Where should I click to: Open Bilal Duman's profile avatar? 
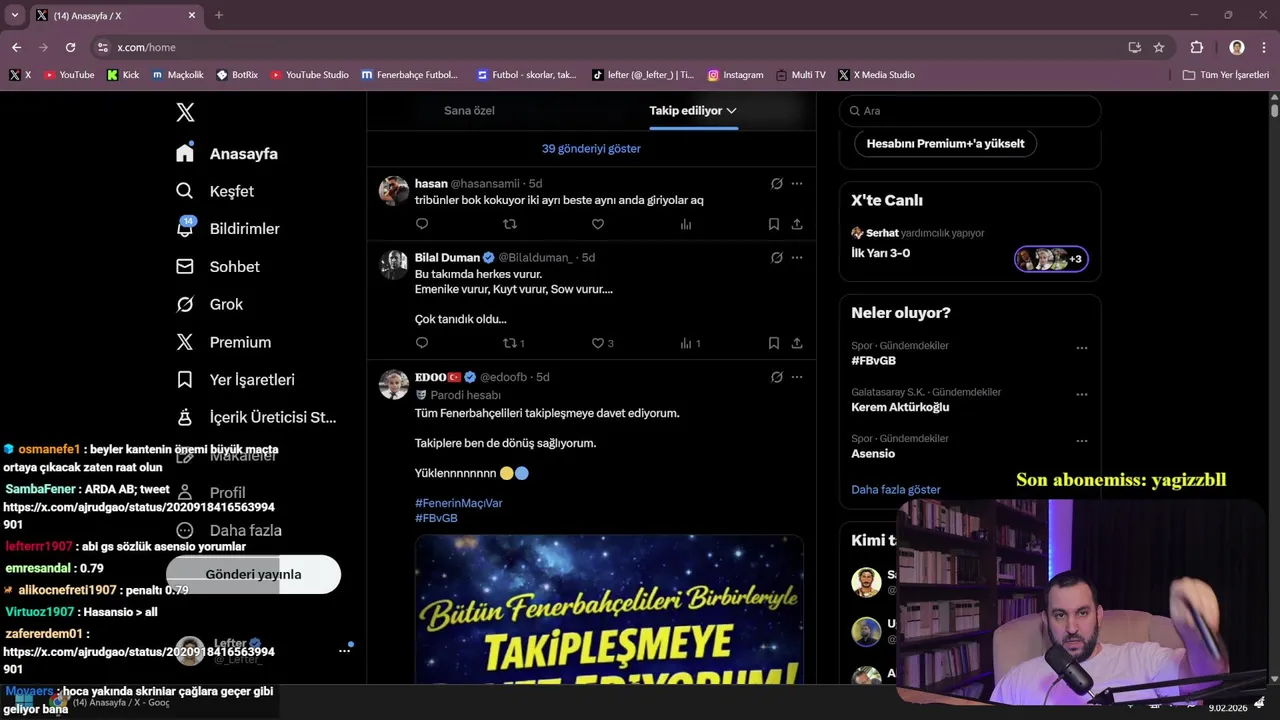394,265
